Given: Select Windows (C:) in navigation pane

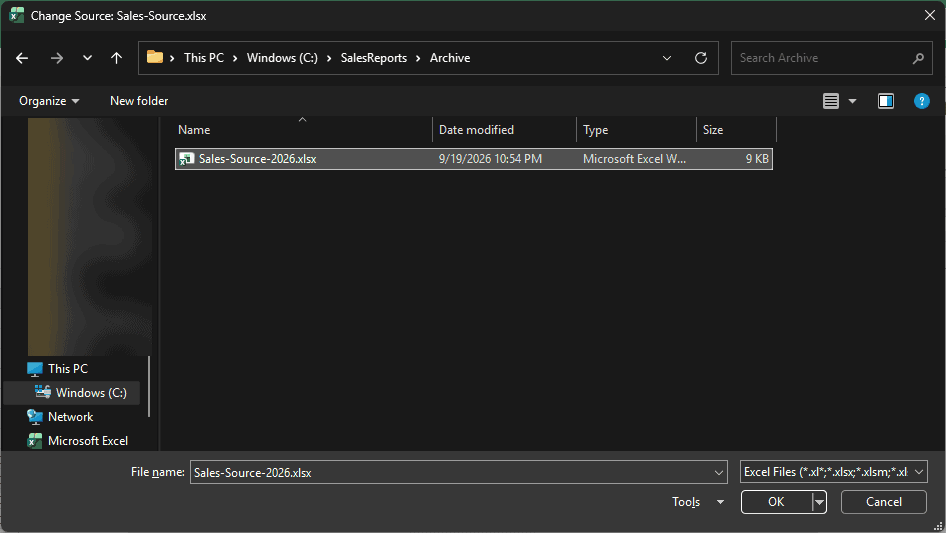Looking at the screenshot, I should tap(91, 393).
